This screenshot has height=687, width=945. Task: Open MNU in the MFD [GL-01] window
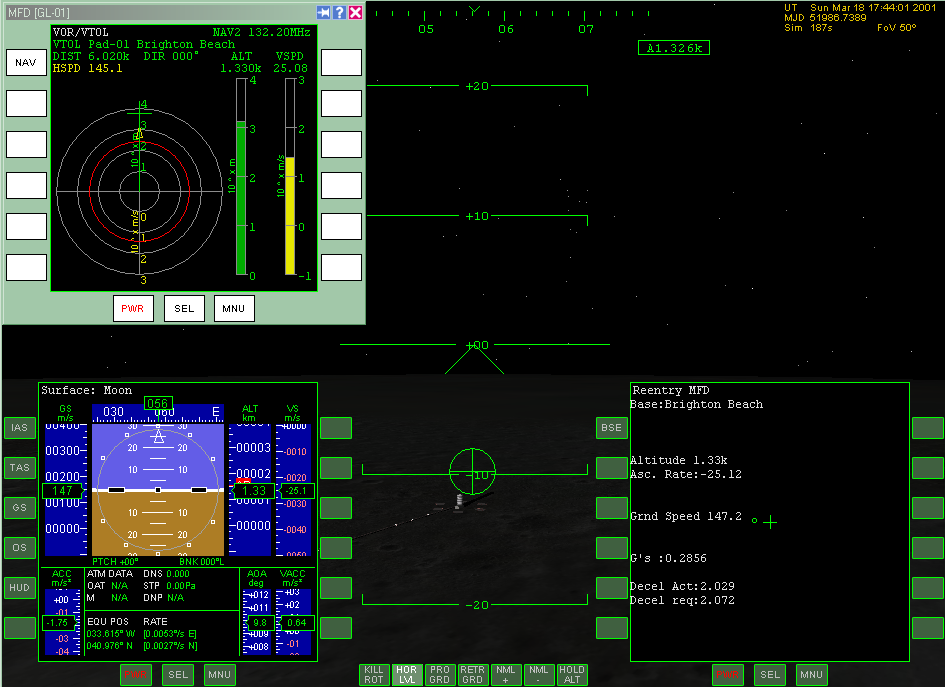[234, 309]
